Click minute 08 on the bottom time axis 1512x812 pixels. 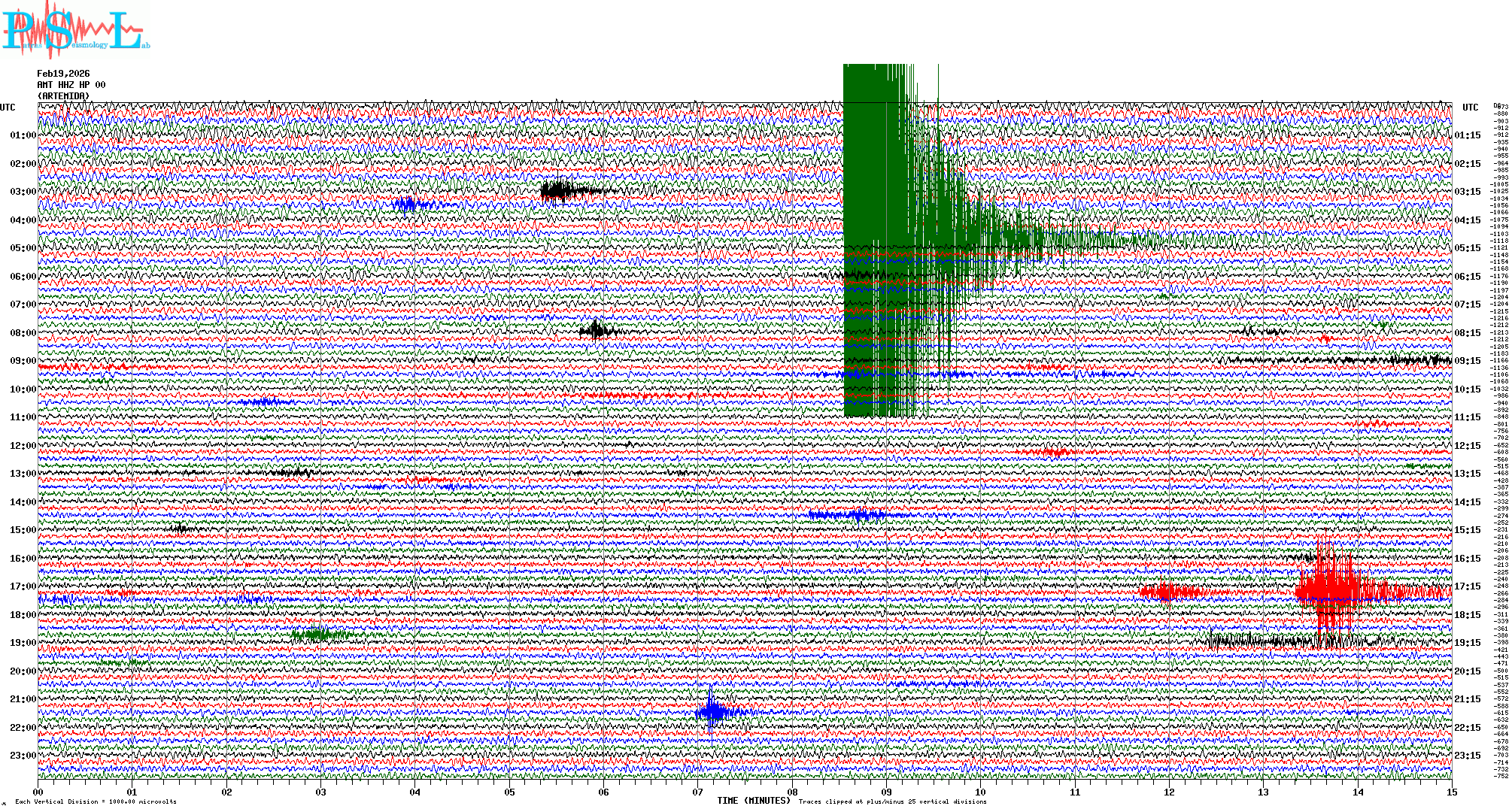pyautogui.click(x=792, y=792)
